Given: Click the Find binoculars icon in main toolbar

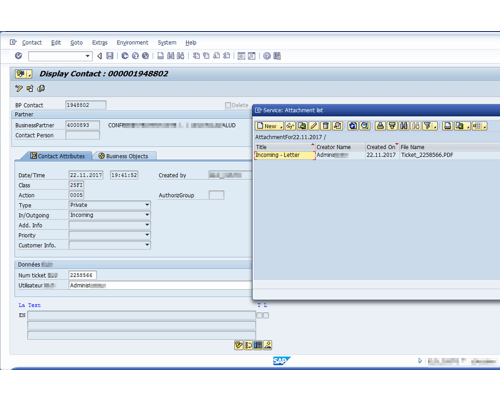Looking at the screenshot, I should pyautogui.click(x=171, y=56).
